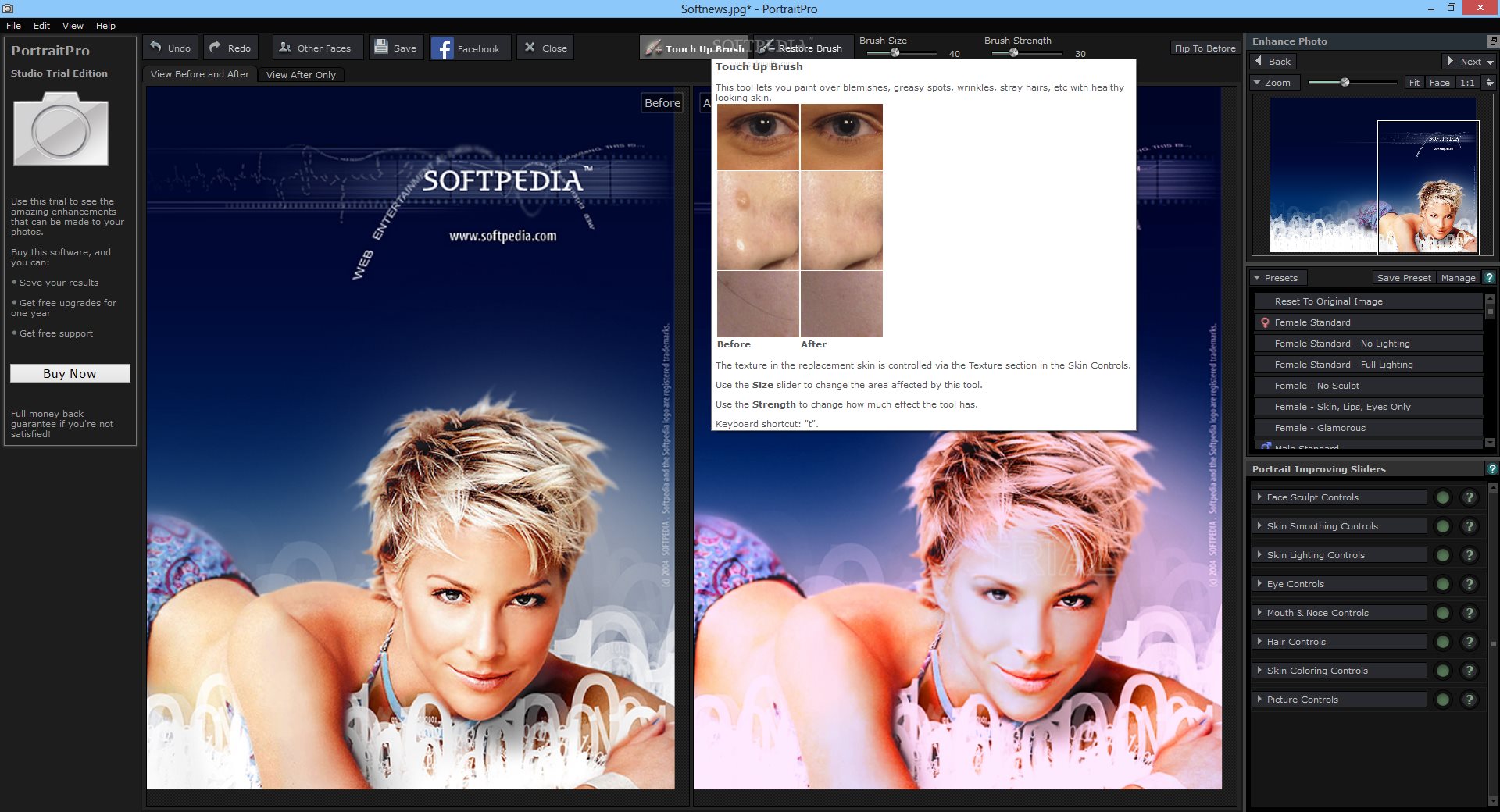
Task: Collapse the Presets section
Action: click(1278, 277)
